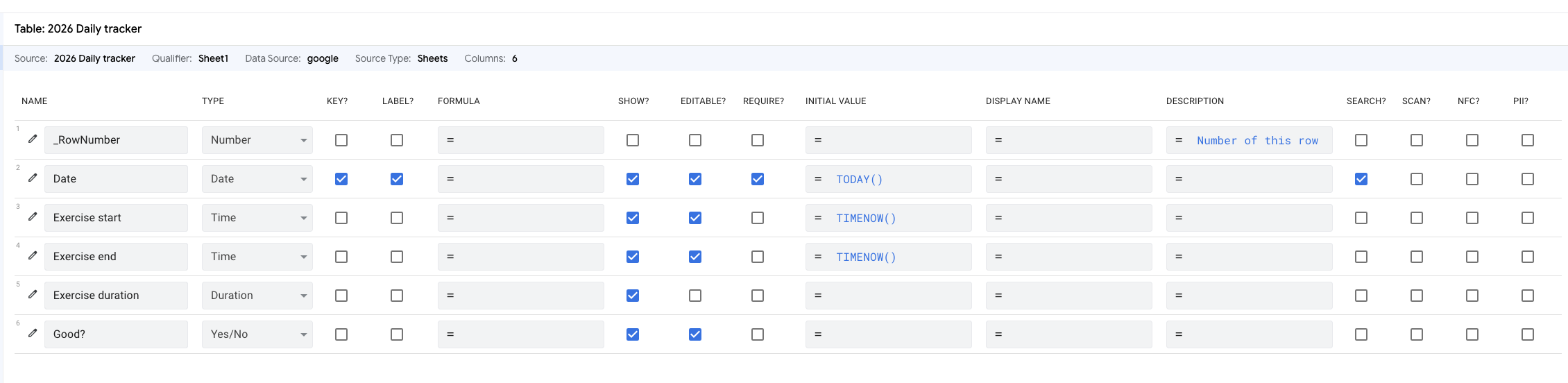
Task: Enable REQUIRE? for Exercise start
Action: point(758,218)
